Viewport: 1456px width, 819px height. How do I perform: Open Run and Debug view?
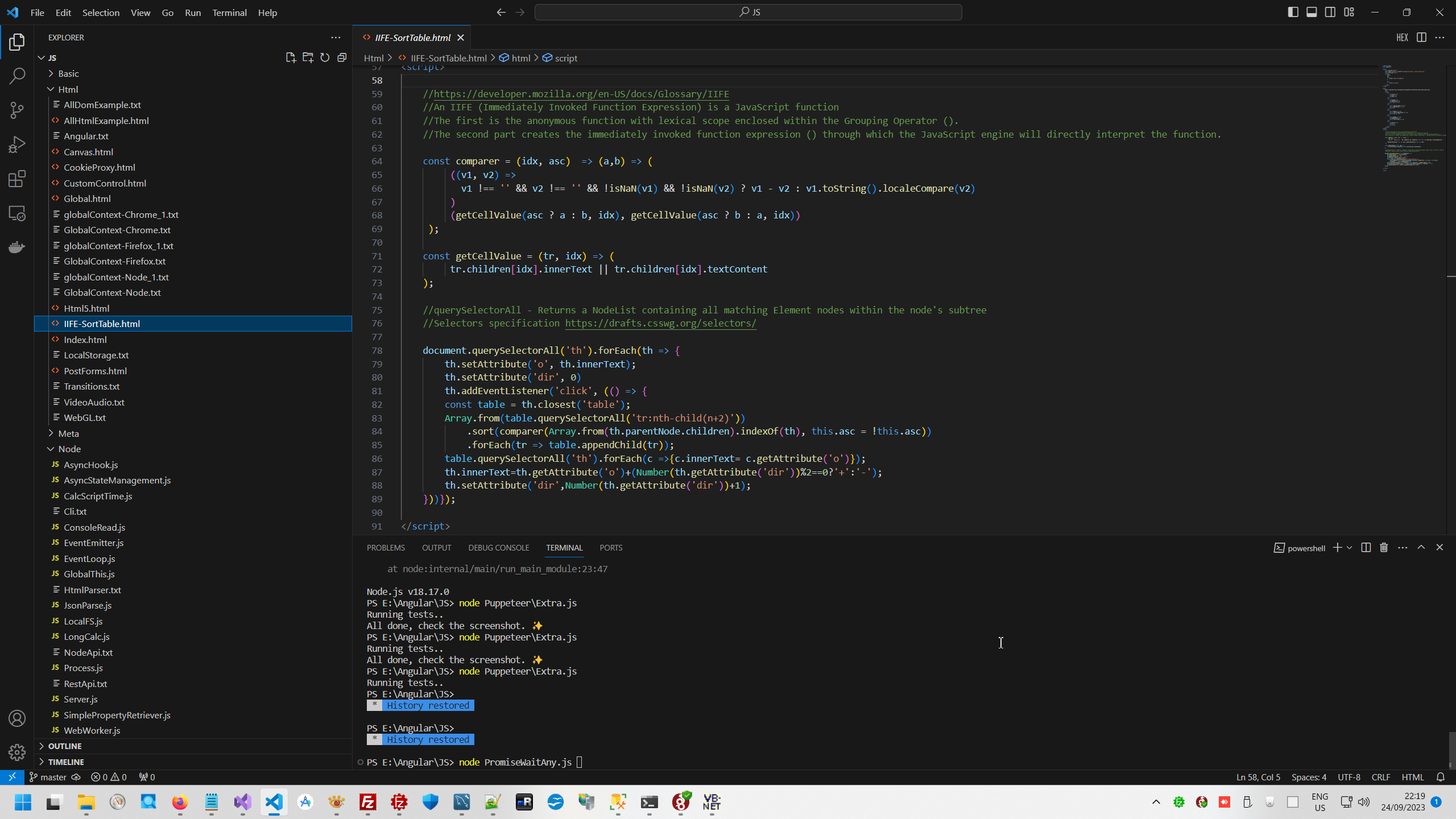(x=17, y=144)
